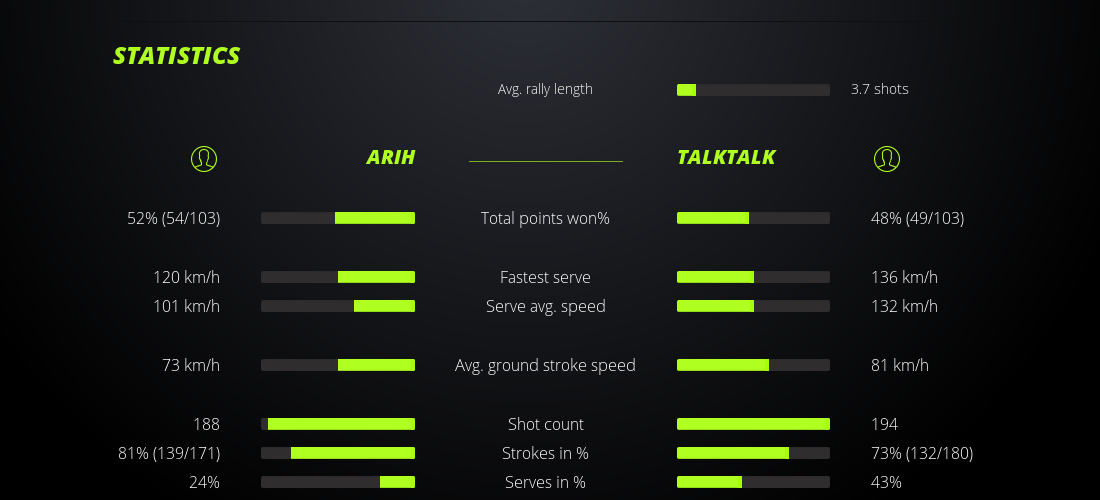Click the 3.7 shots value
Image resolution: width=1100 pixels, height=500 pixels.
880,89
